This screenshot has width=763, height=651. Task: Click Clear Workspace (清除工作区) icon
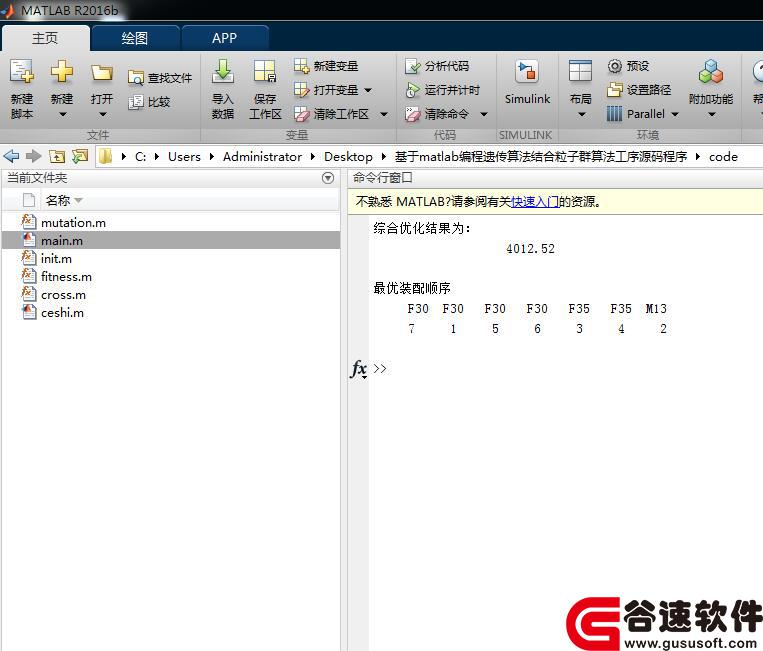point(302,114)
